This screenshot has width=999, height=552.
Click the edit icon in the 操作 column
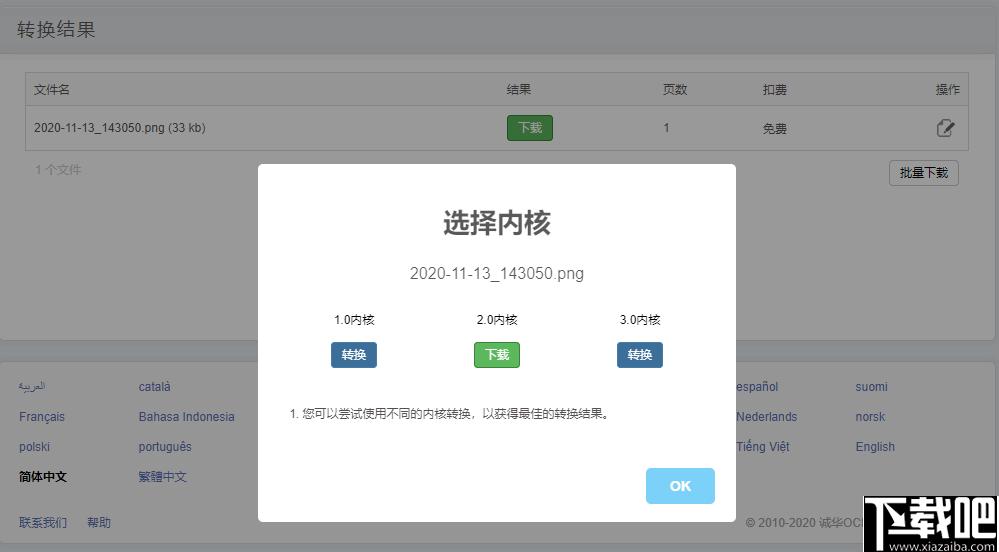pos(945,128)
